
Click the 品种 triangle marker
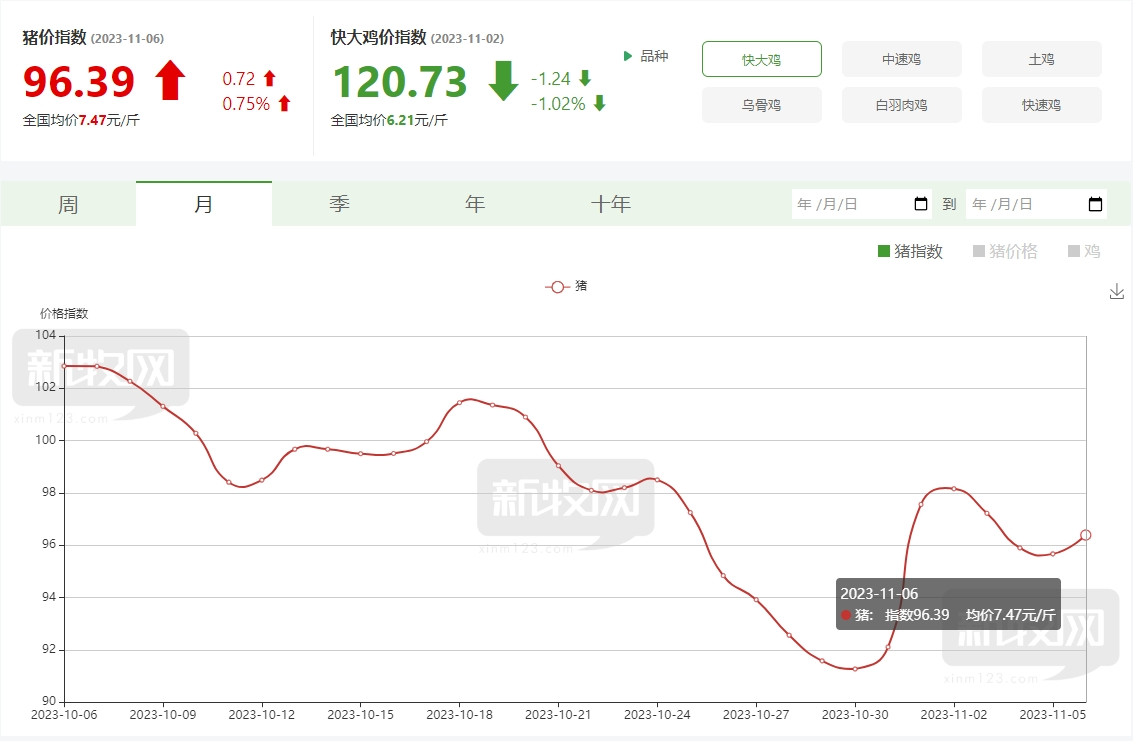(628, 56)
